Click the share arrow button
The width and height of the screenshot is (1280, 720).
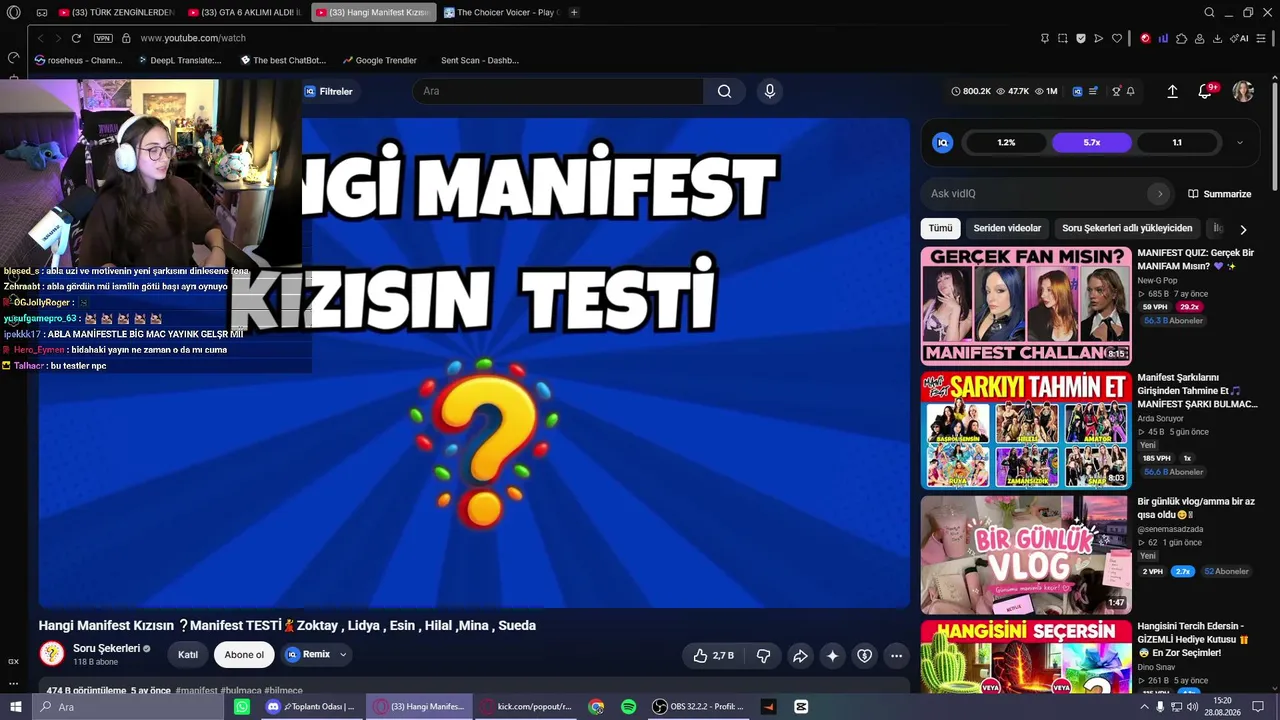(800, 656)
